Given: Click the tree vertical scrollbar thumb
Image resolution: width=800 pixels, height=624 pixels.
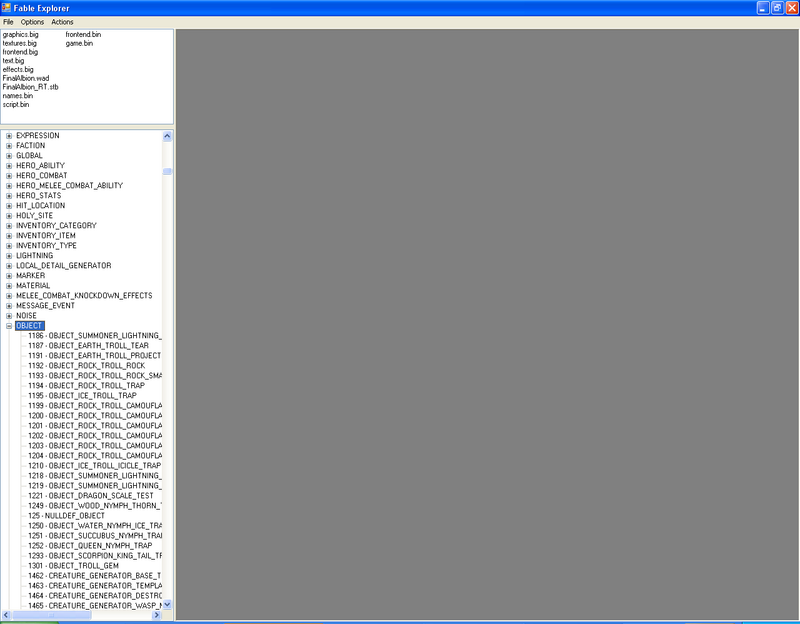Looking at the screenshot, I should click(x=167, y=171).
